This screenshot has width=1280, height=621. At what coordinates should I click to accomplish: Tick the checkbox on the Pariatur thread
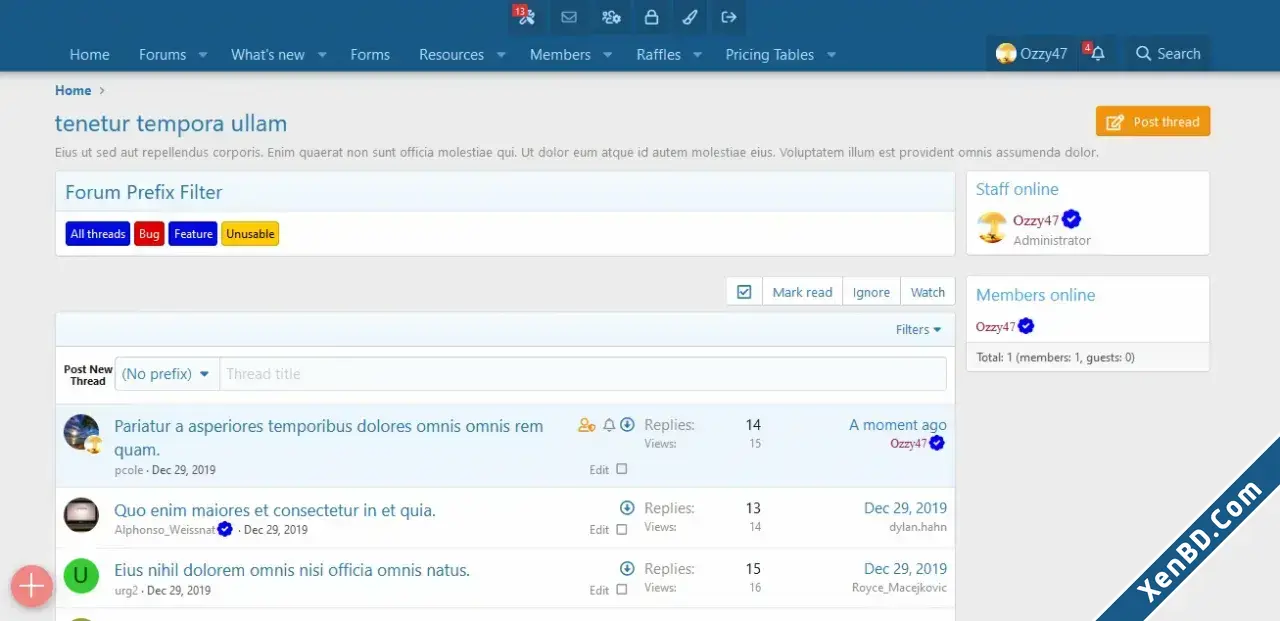622,469
